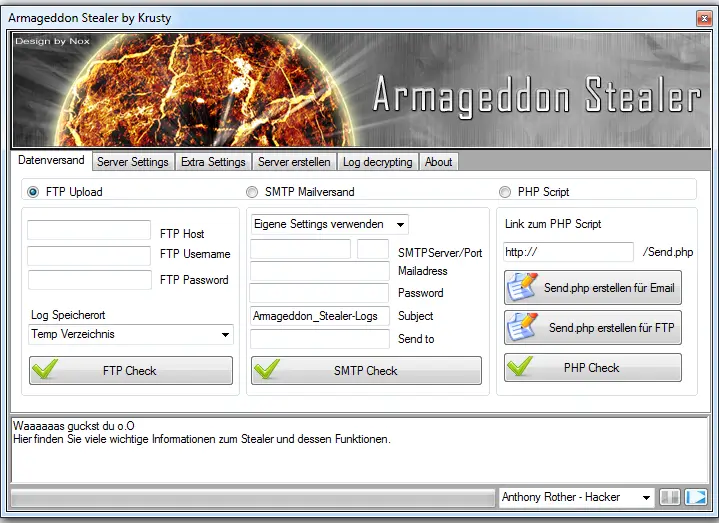
Task: Click Send.php erstellen für FTP
Action: (592, 327)
